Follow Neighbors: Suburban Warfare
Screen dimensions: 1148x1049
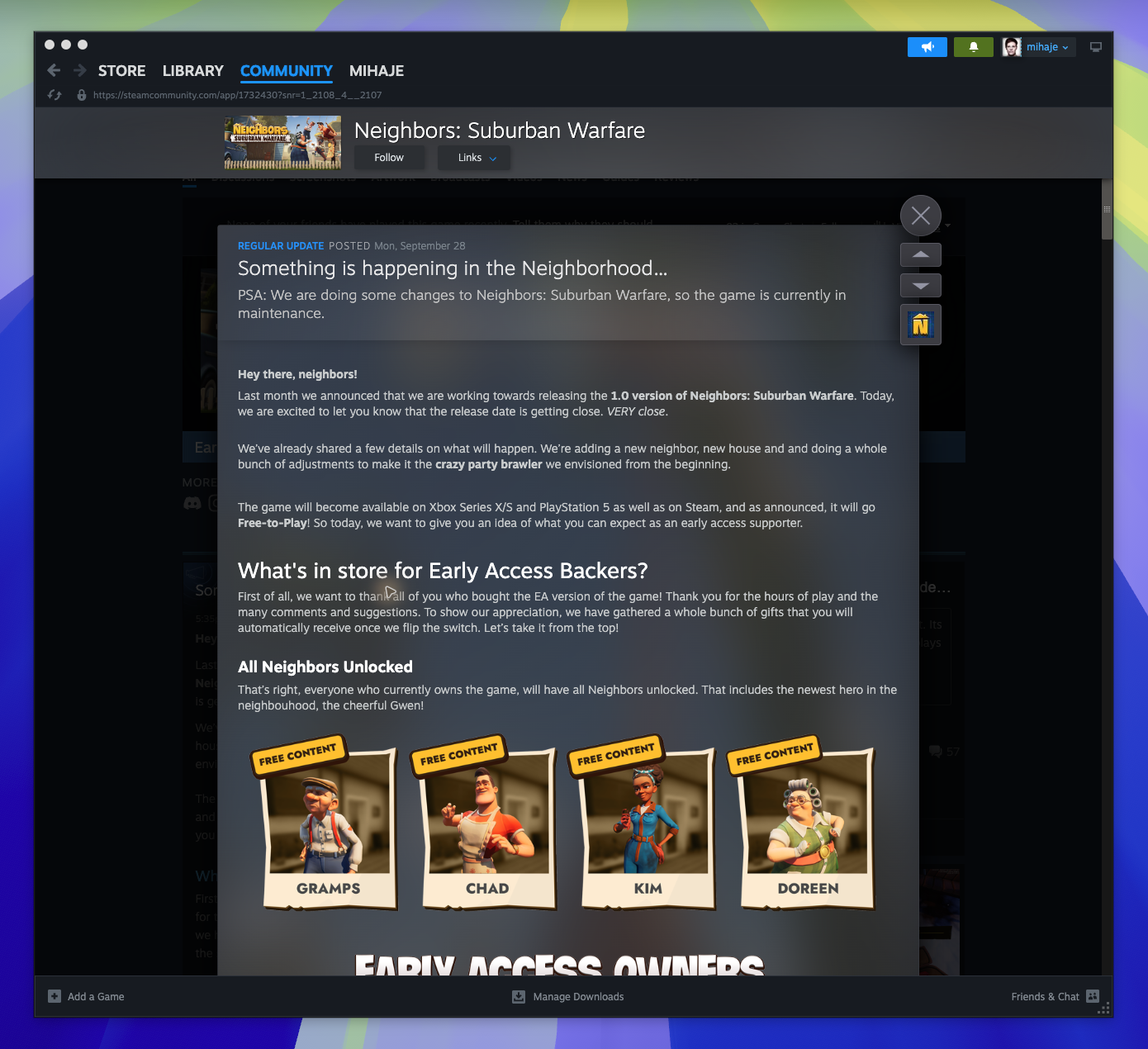pos(389,158)
